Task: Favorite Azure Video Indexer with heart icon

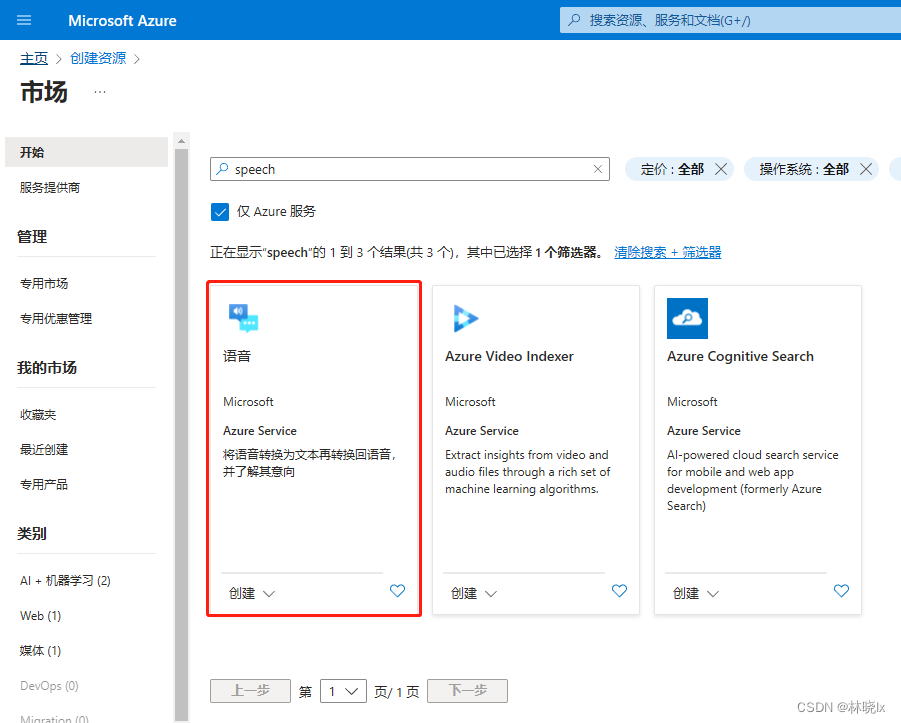Action: click(x=619, y=591)
